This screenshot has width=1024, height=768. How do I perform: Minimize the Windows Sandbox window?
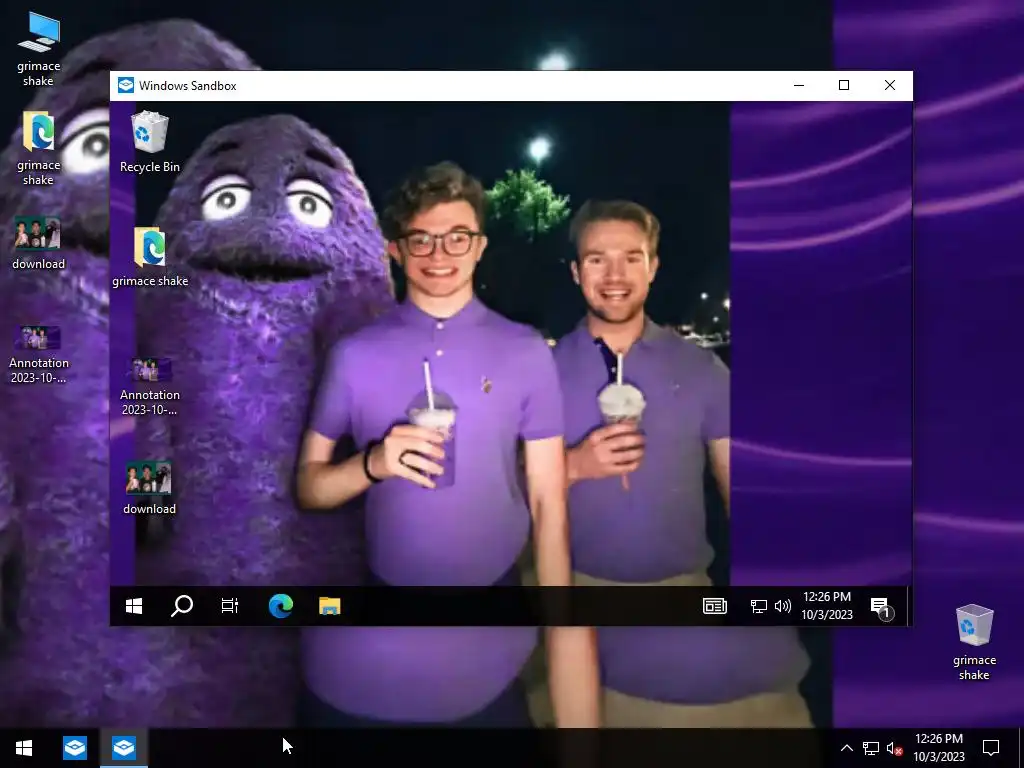click(799, 86)
